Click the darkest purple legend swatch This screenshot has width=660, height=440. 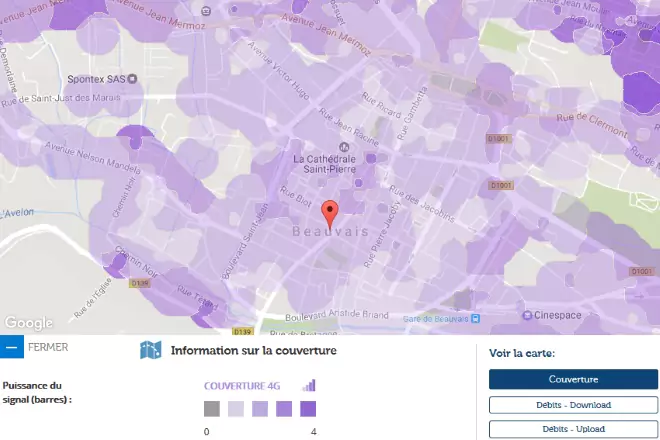pyautogui.click(x=308, y=409)
